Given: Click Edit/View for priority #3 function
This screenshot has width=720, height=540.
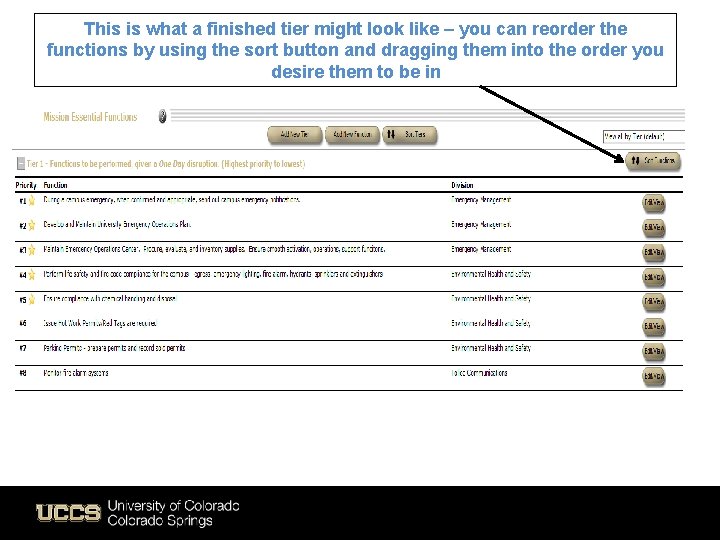Looking at the screenshot, I should point(654,253).
